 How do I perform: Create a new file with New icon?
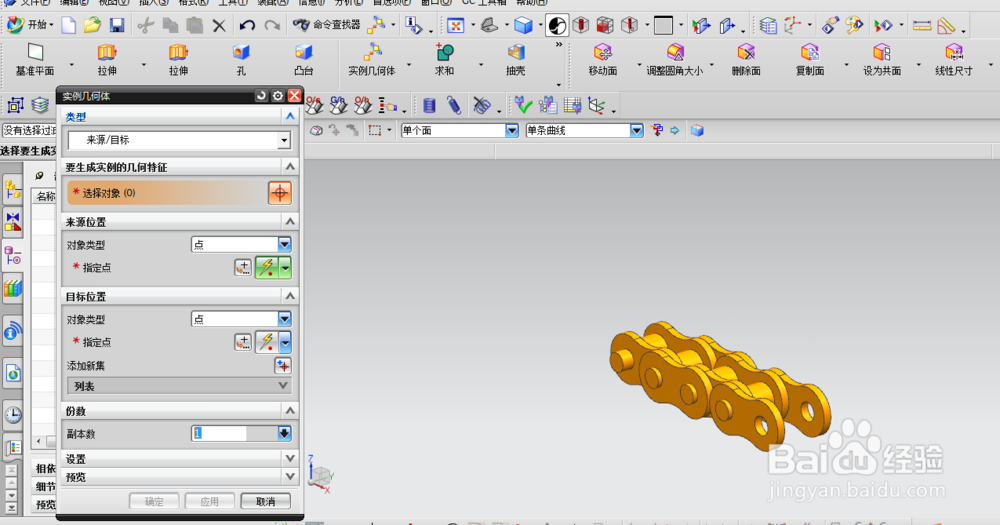[68, 25]
